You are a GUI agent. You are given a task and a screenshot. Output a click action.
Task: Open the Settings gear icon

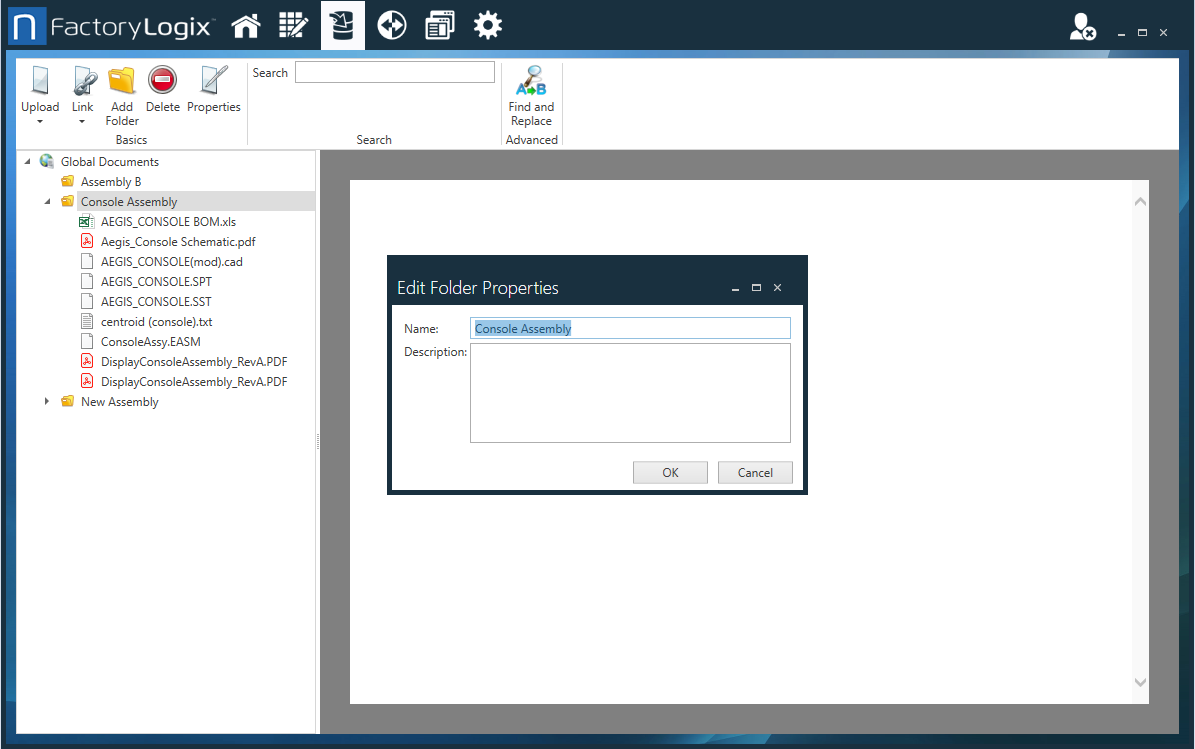click(487, 24)
